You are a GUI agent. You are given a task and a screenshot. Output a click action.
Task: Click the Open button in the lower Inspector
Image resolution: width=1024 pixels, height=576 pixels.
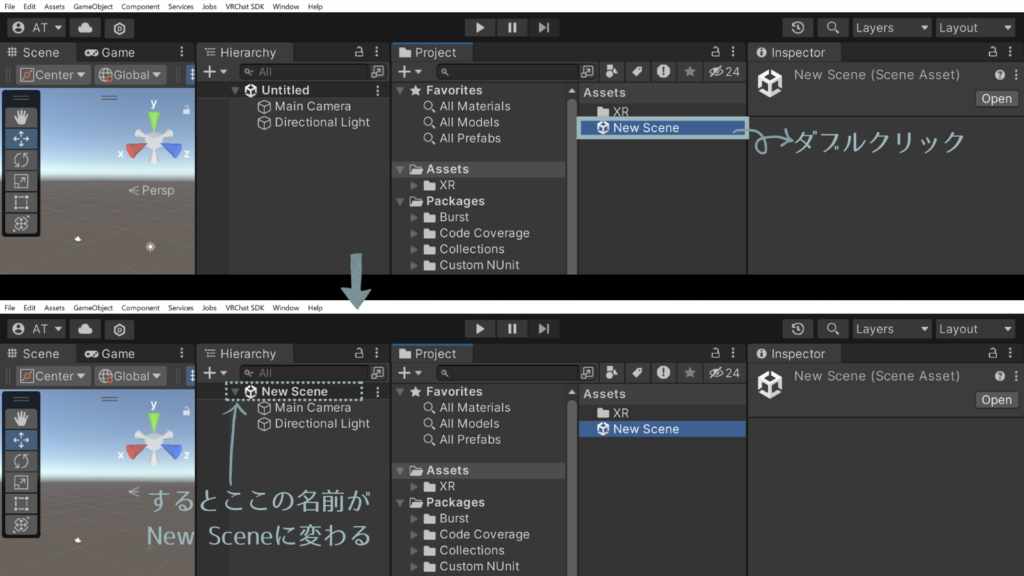[x=996, y=400]
